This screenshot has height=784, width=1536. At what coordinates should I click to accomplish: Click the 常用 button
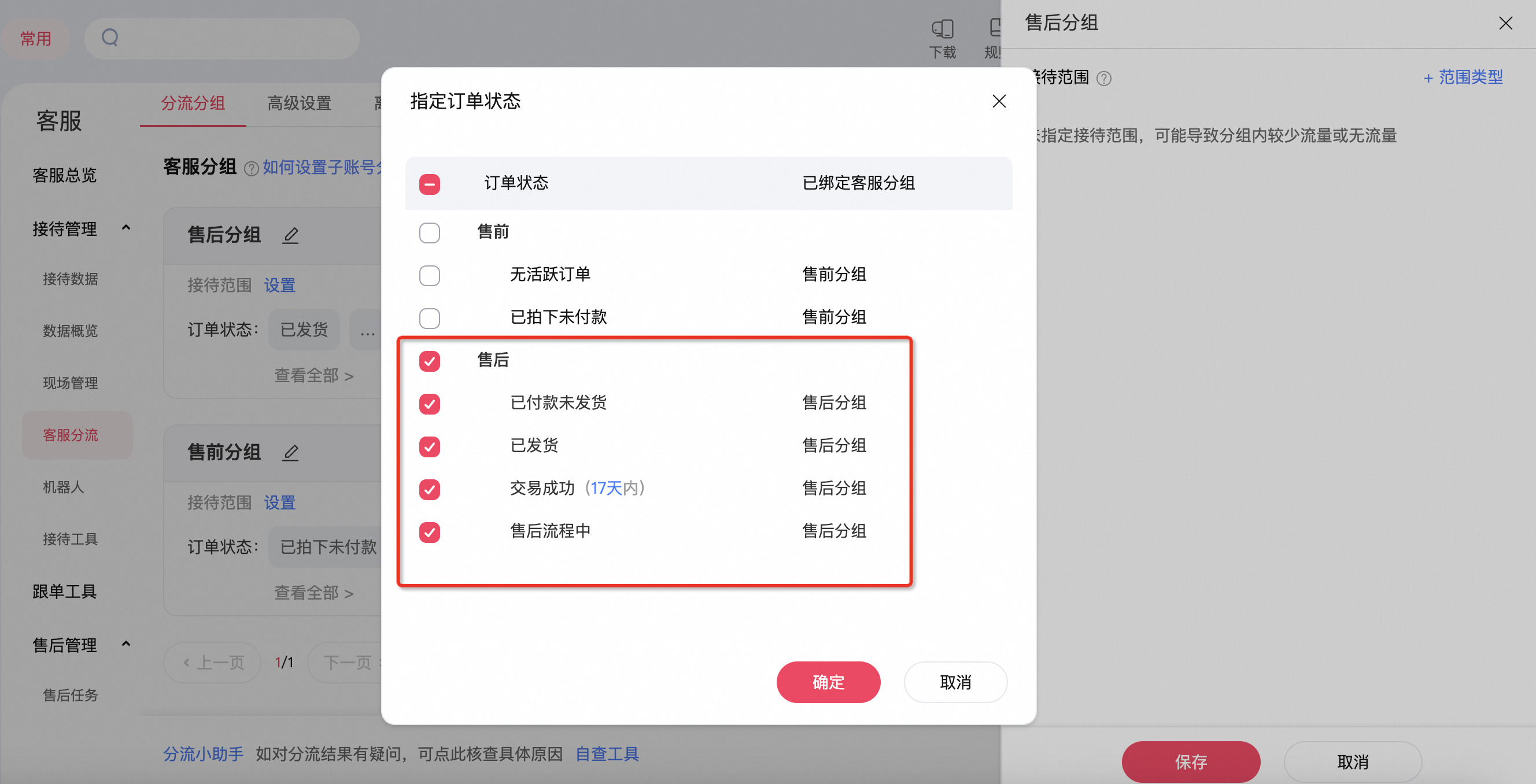point(36,39)
